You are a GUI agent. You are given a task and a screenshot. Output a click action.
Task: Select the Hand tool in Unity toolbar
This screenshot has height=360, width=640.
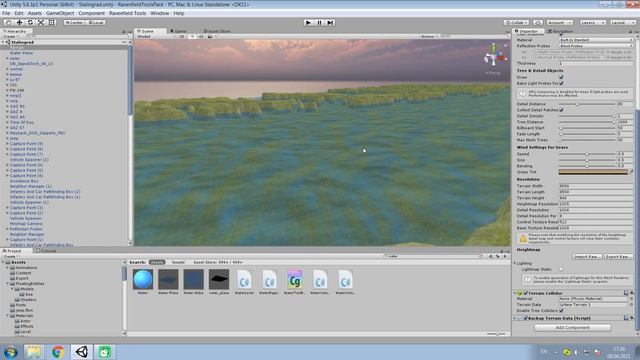tap(9, 22)
